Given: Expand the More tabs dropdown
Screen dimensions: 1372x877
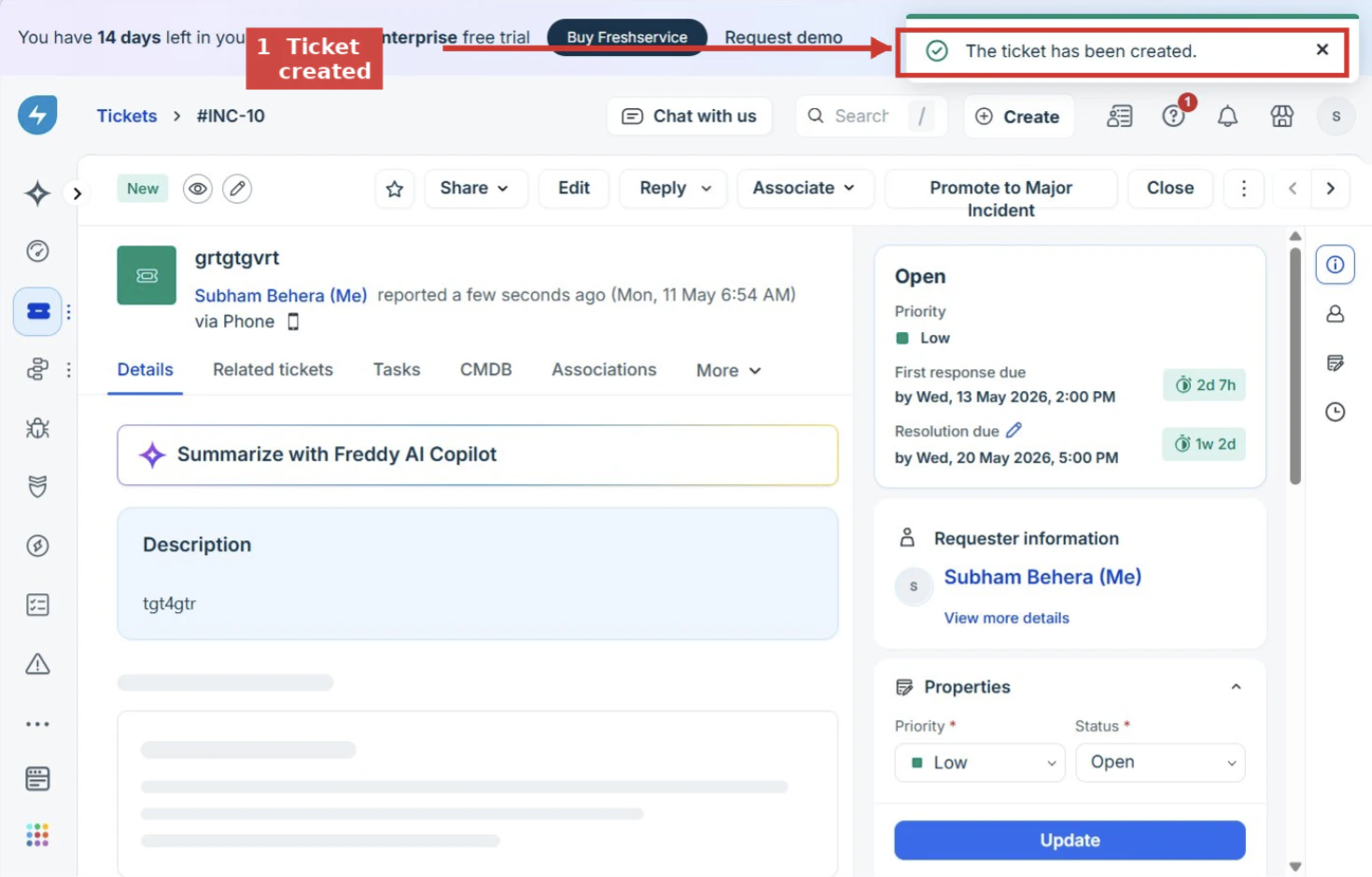Looking at the screenshot, I should pos(729,370).
